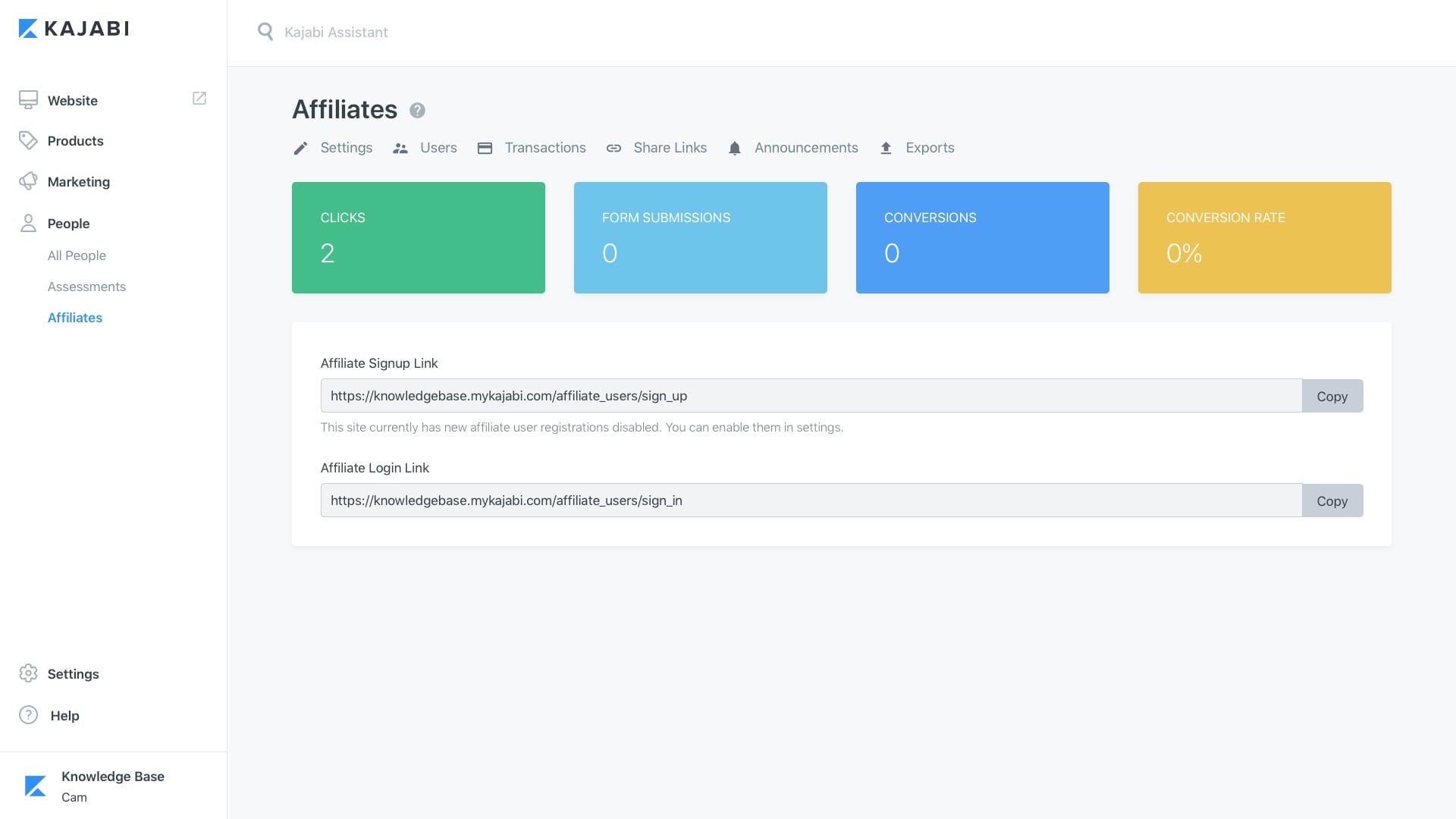Viewport: 1456px width, 819px height.
Task: Click the Settings gear icon in sidebar
Action: pyautogui.click(x=28, y=673)
